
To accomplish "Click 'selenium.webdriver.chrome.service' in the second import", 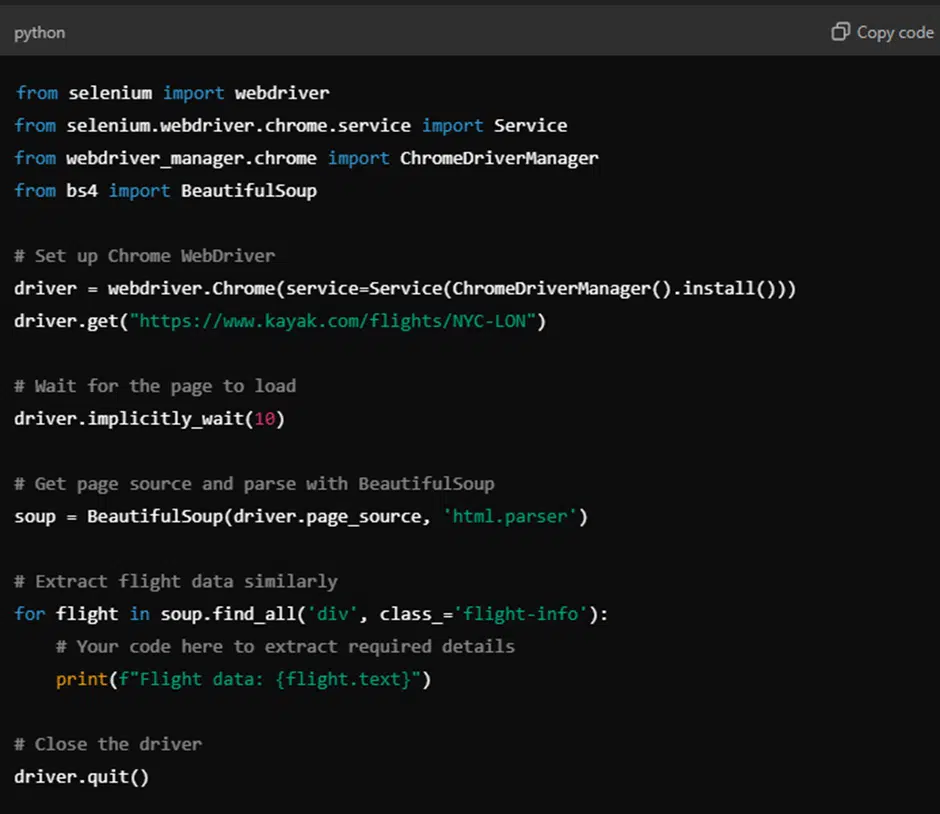I will coord(239,125).
